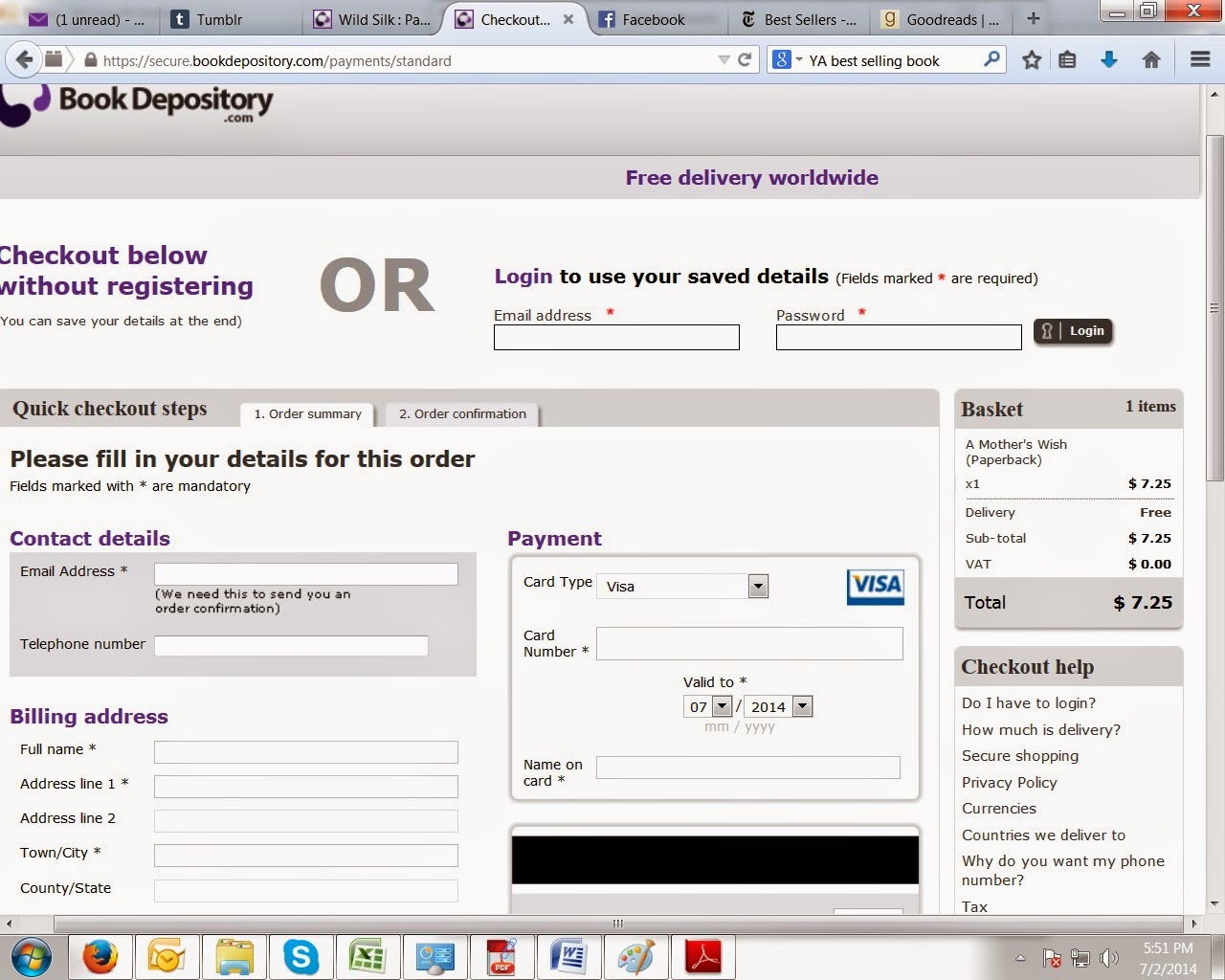Open the Firefox hamburger menu
1225x980 pixels.
1200,59
